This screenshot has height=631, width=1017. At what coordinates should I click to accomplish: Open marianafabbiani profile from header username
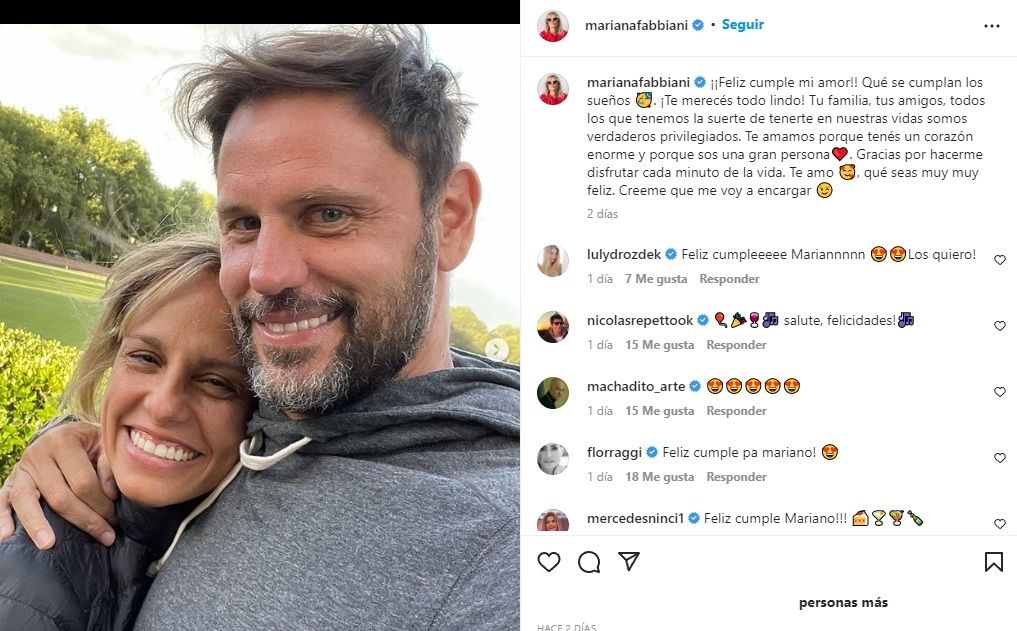click(x=636, y=25)
